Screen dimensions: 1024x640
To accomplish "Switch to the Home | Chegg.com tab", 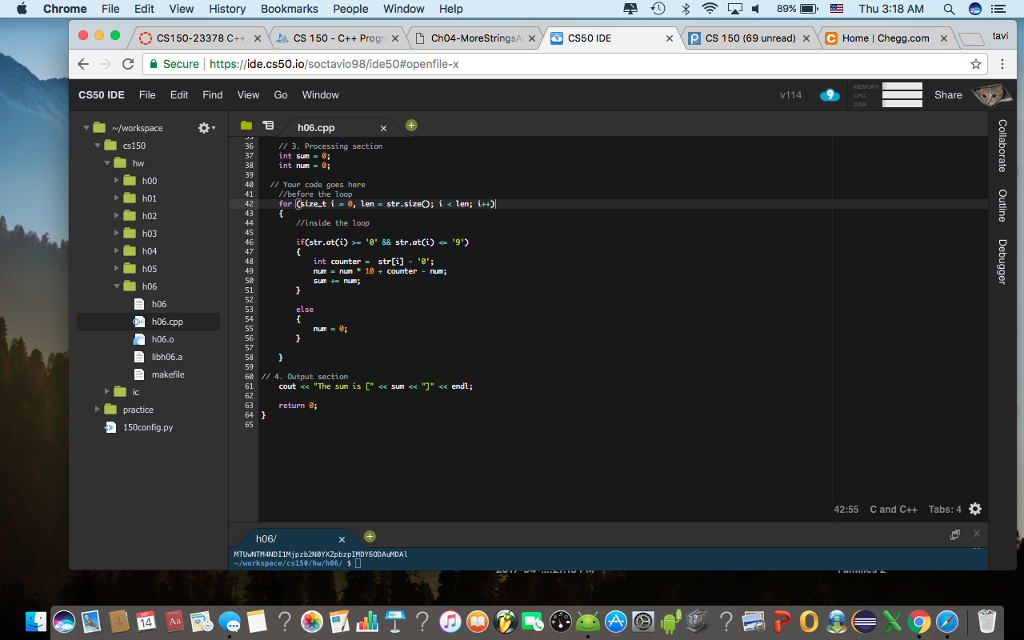I will (x=886, y=38).
